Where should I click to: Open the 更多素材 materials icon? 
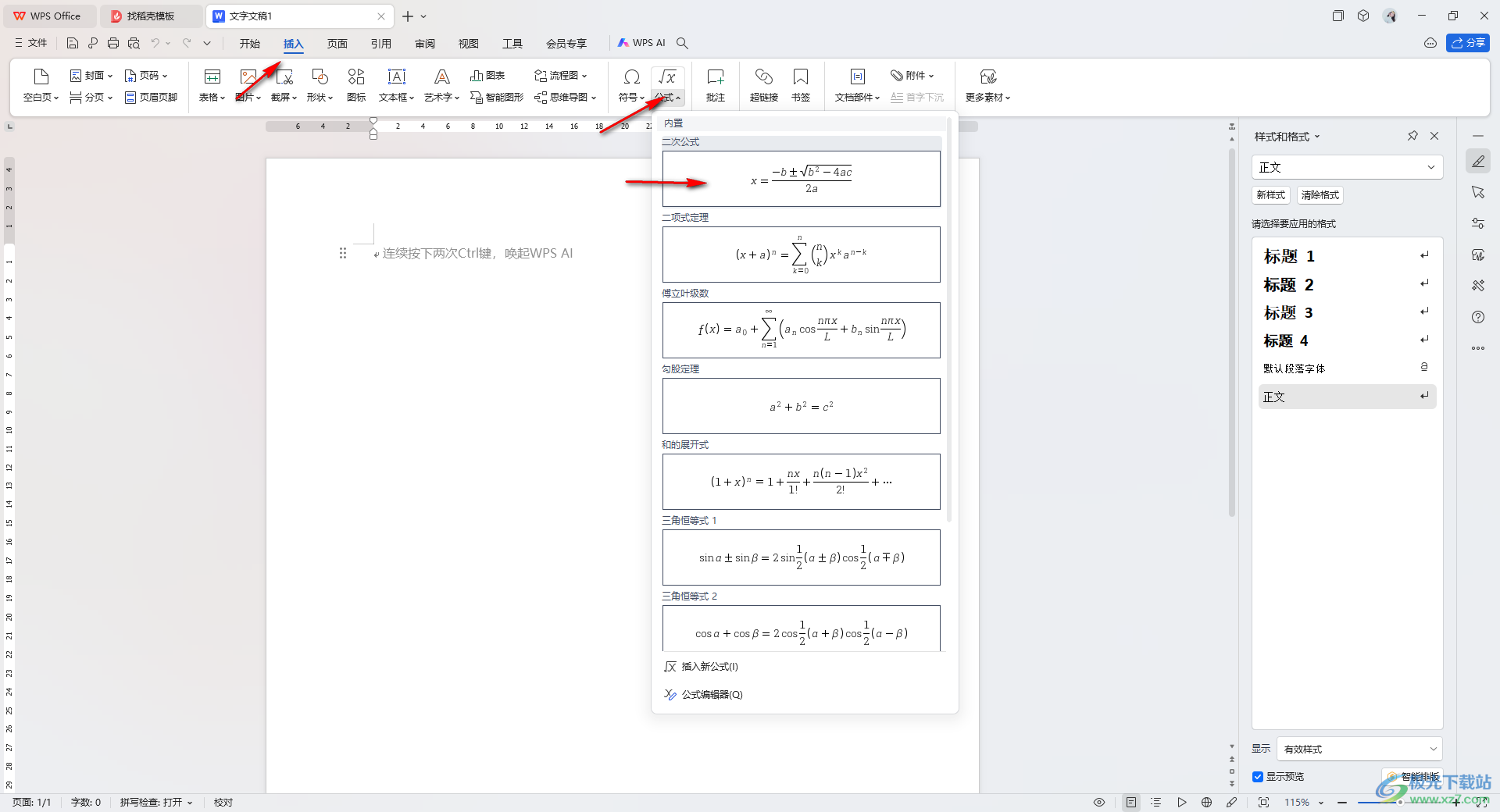pyautogui.click(x=987, y=77)
